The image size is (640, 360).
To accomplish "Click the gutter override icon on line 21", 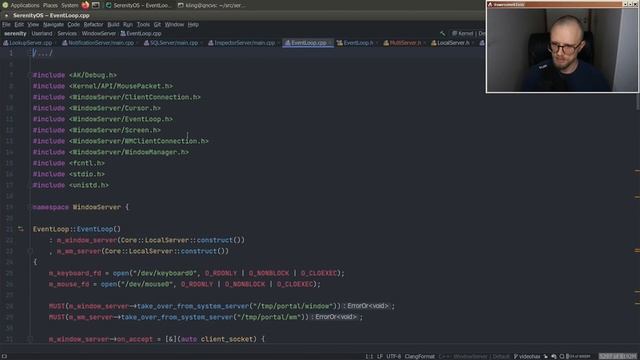I will tap(20, 229).
